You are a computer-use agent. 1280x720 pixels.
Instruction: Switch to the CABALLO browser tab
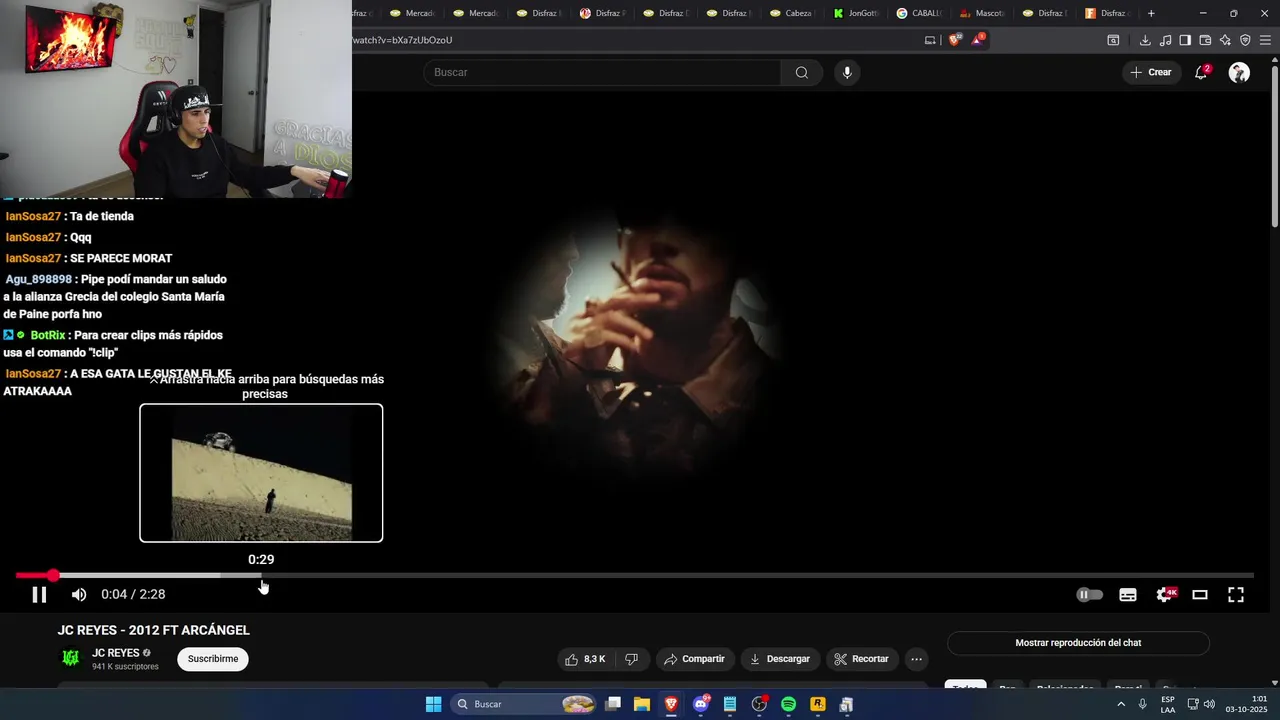click(x=918, y=13)
